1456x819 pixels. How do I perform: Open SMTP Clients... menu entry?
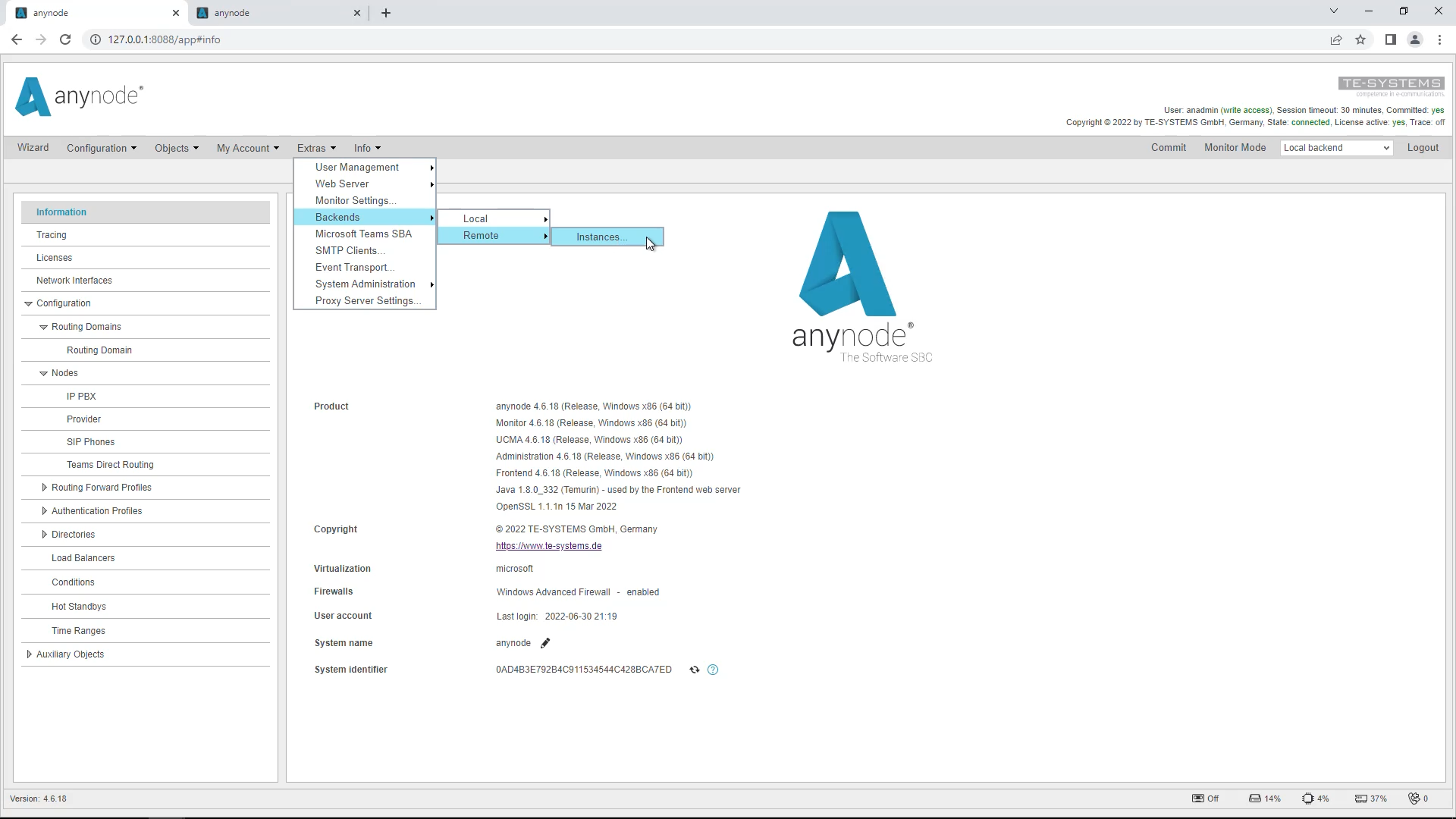pos(365,251)
